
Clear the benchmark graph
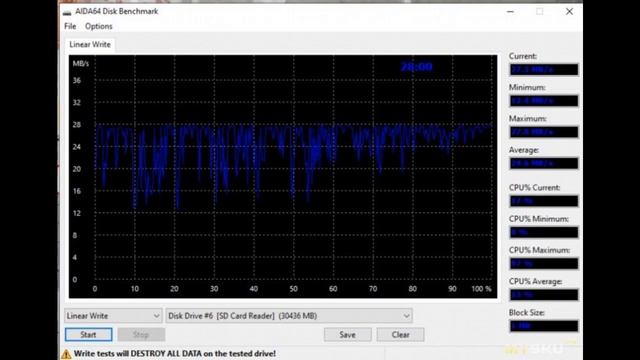pyautogui.click(x=400, y=335)
